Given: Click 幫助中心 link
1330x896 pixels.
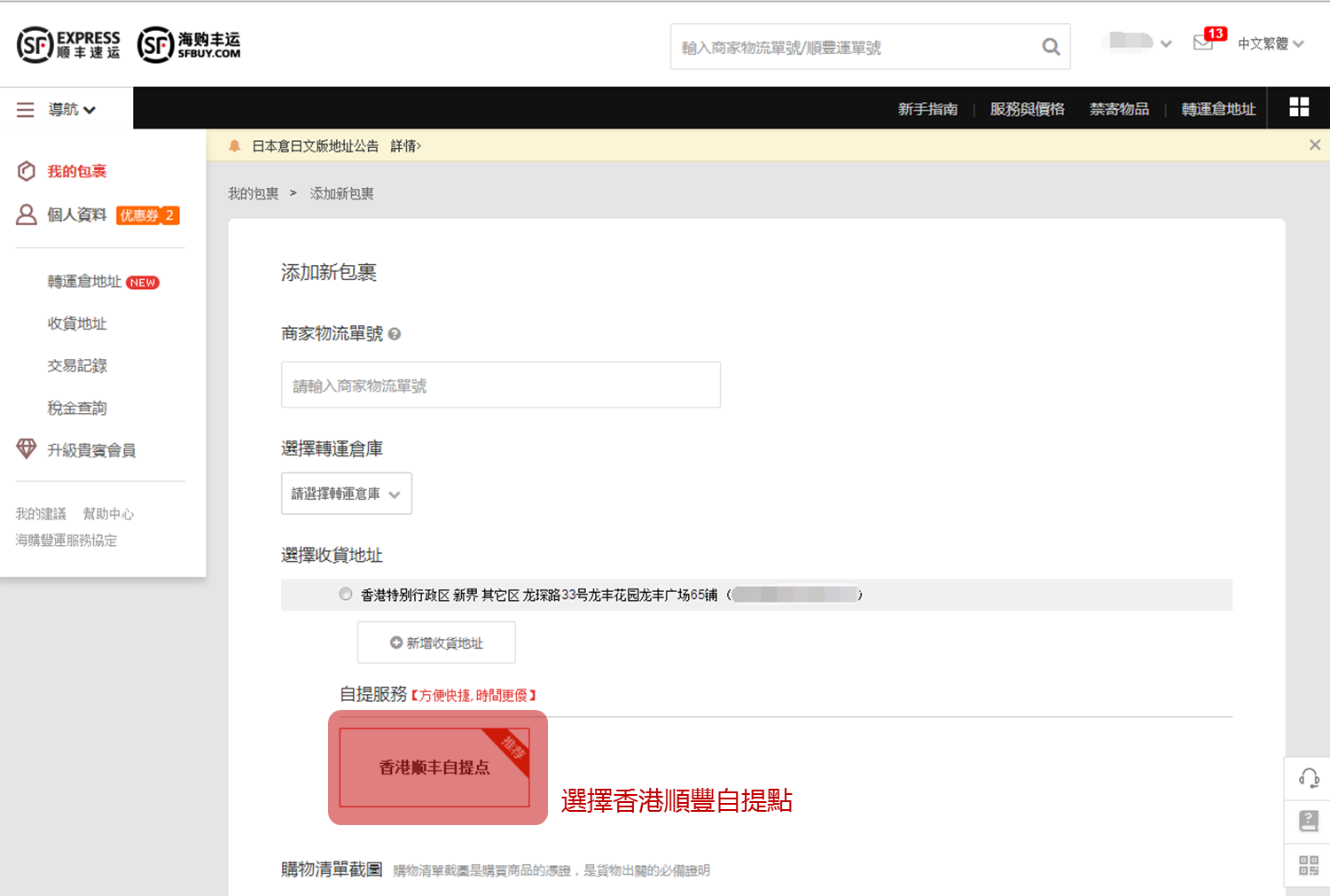Looking at the screenshot, I should point(108,514).
